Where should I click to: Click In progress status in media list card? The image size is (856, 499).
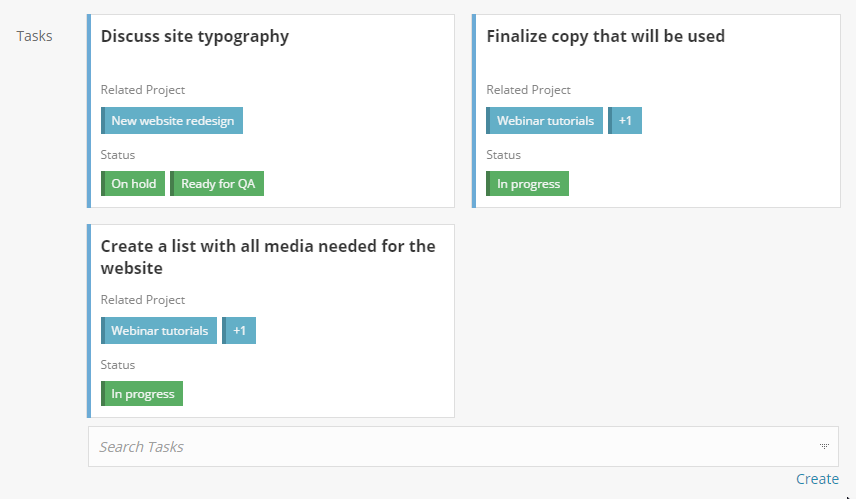click(142, 394)
